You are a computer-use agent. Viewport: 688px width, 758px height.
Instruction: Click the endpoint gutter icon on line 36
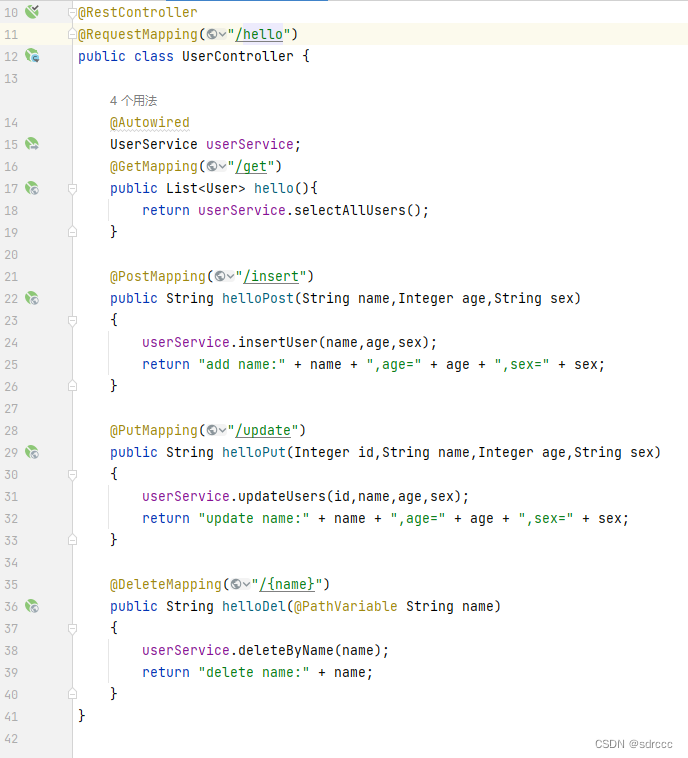click(x=32, y=606)
